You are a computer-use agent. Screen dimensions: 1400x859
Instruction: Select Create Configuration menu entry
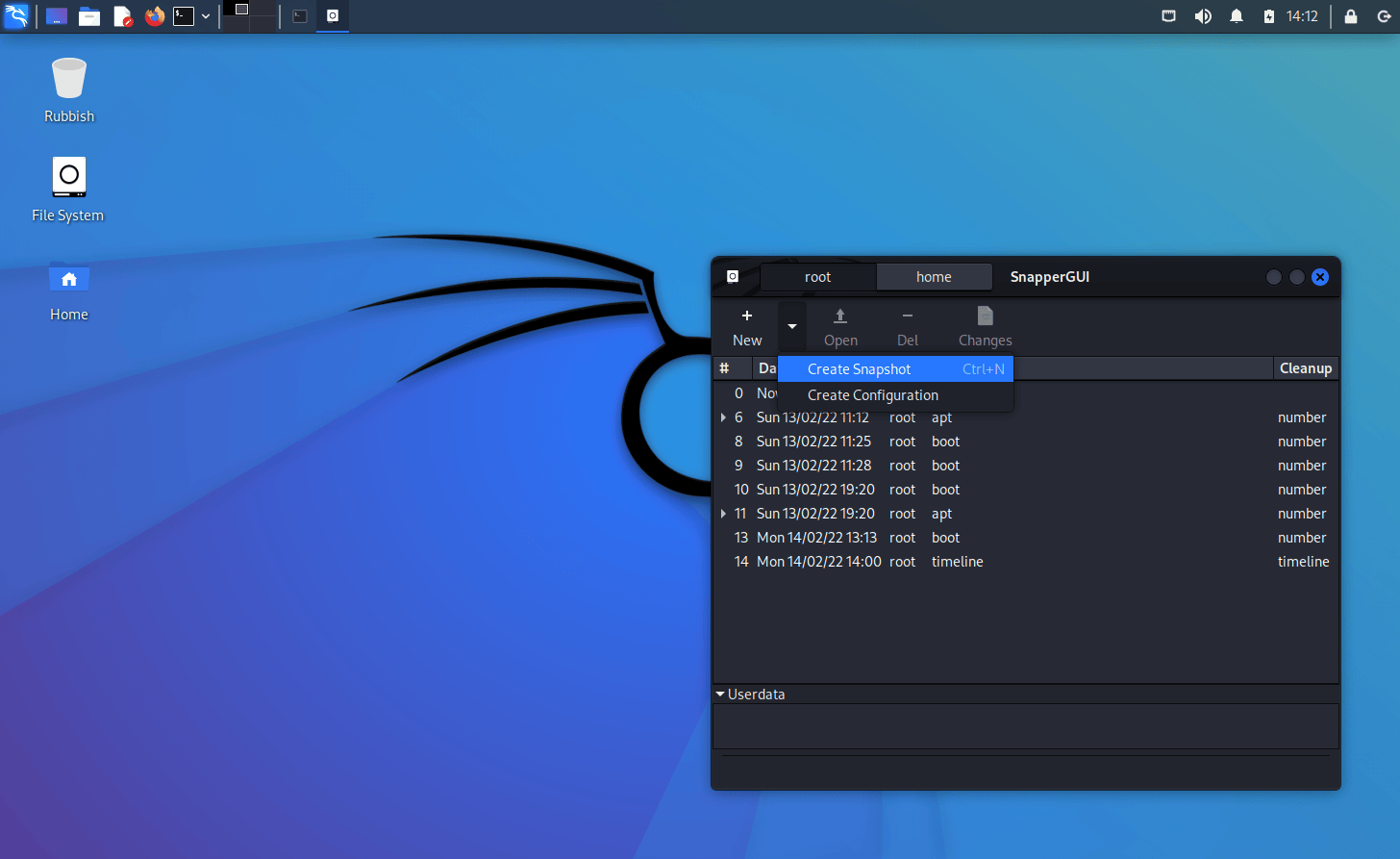(872, 395)
